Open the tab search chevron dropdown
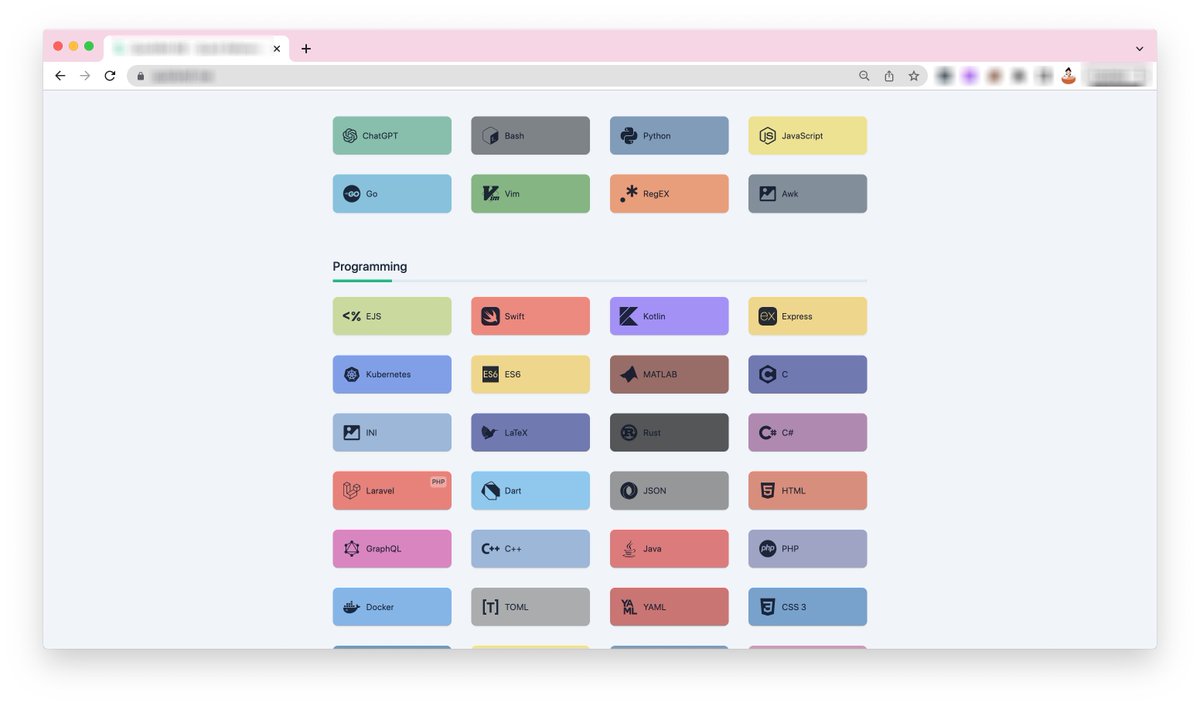 (x=1139, y=49)
